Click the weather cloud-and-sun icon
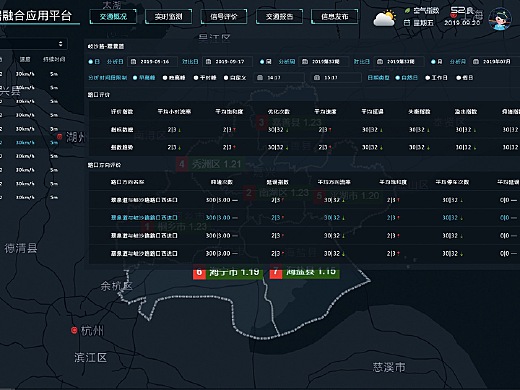520x390 pixels. click(384, 19)
